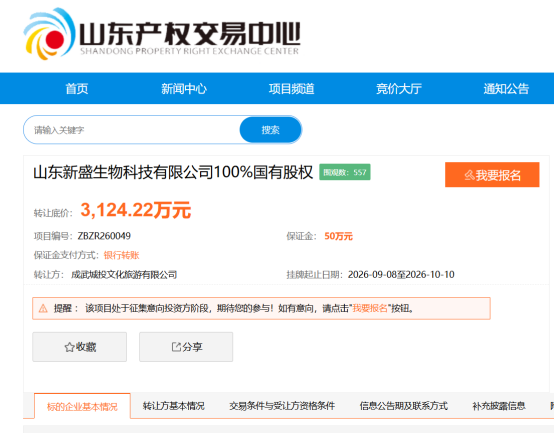Switch to 补充披露信息 tab
554x434 pixels.
[x=499, y=406]
